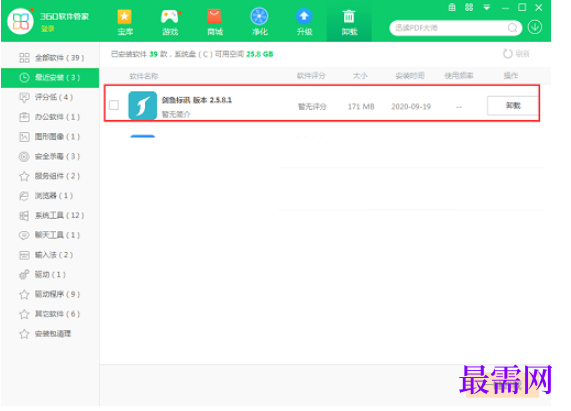The height and width of the screenshot is (411, 571).
Task: Sort by 大小 column header
Action: point(360,76)
